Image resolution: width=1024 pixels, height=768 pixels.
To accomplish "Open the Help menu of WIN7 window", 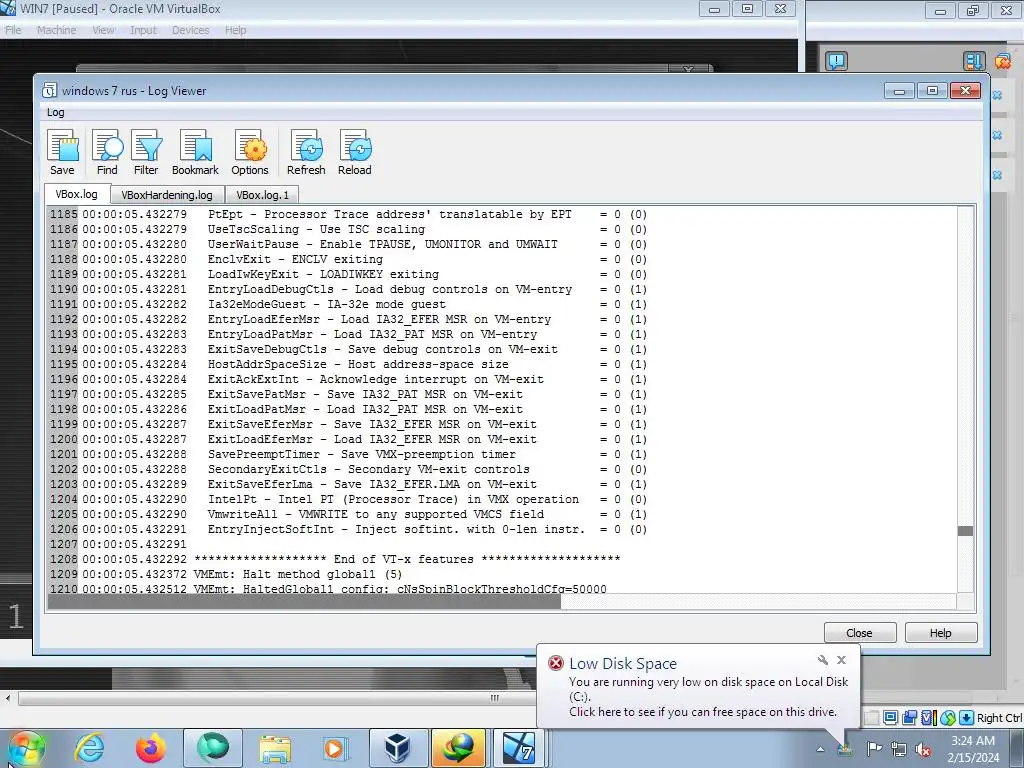I will (x=236, y=30).
